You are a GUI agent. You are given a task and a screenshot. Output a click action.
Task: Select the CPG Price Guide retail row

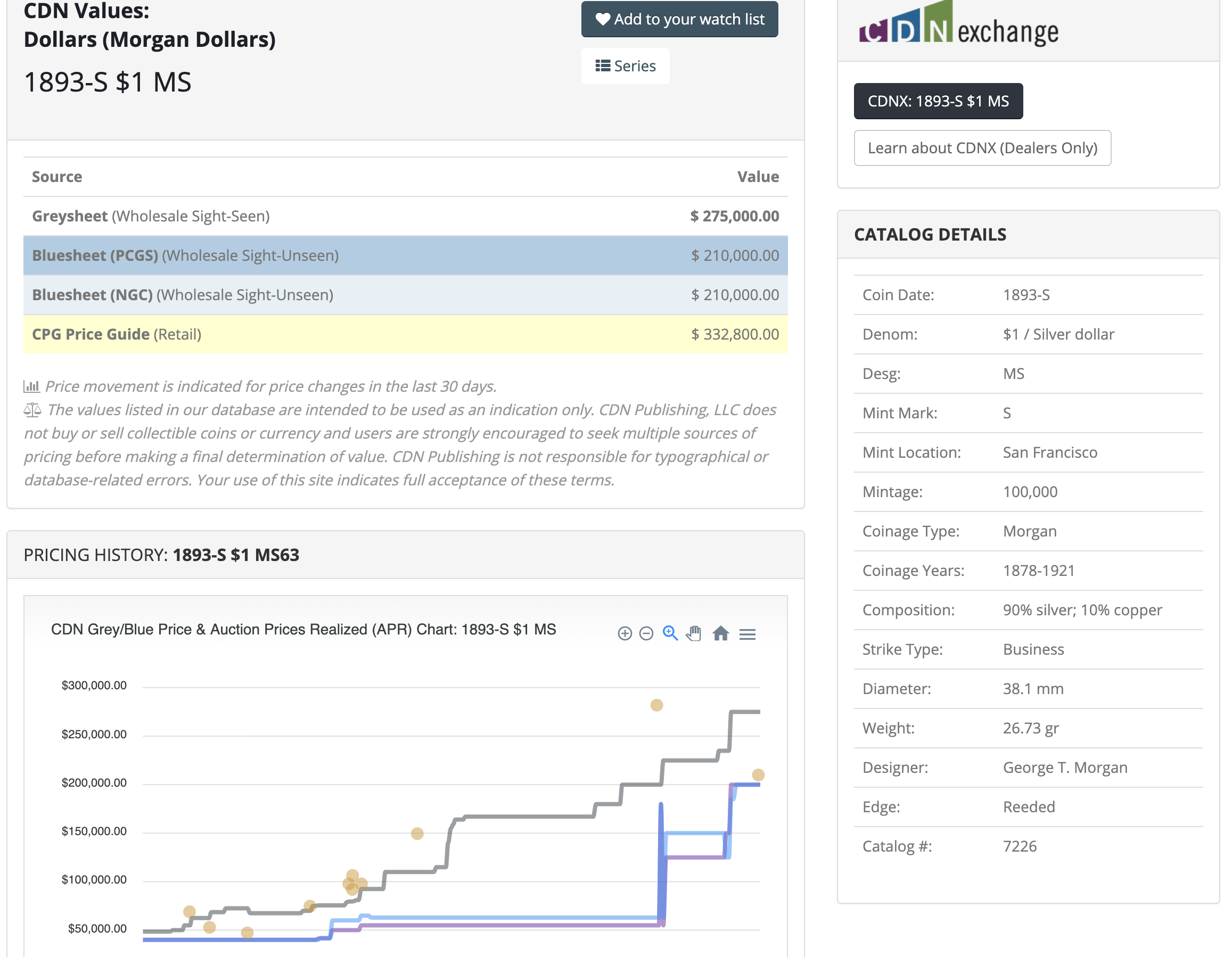click(406, 334)
